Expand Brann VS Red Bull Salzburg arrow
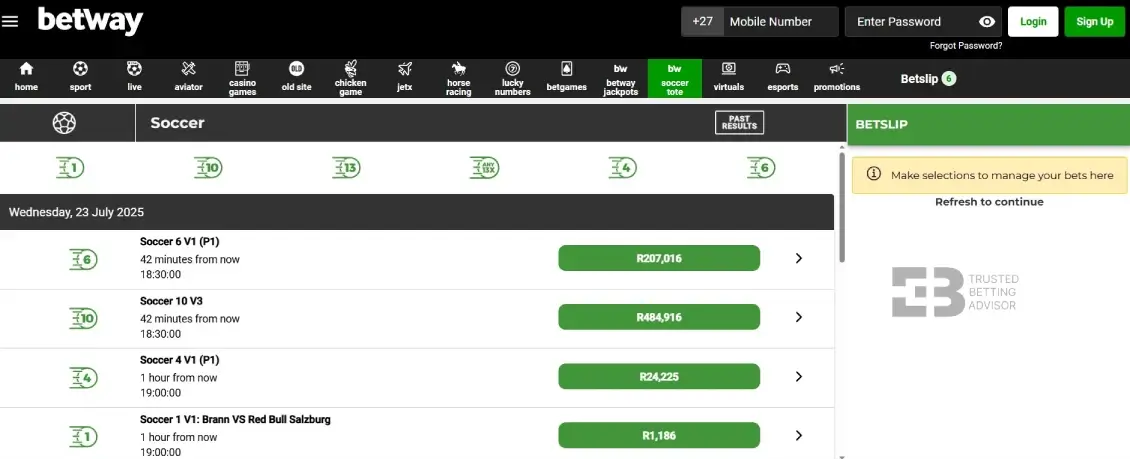This screenshot has height=459, width=1130. [x=798, y=435]
